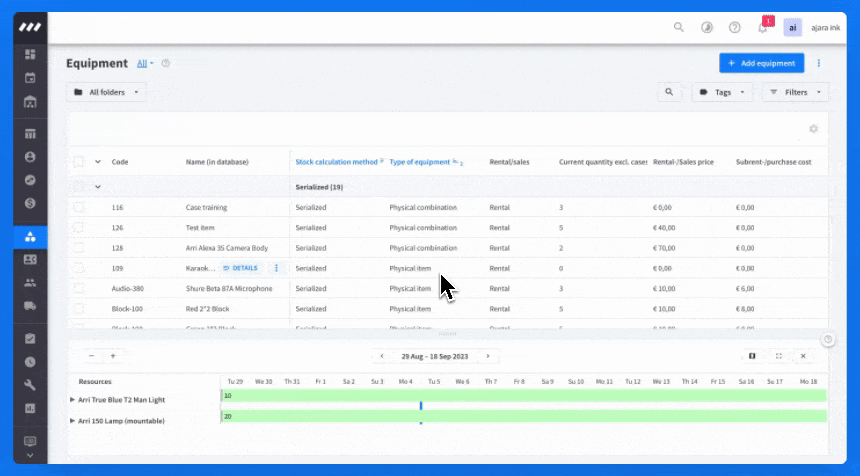Toggle the select-all checkbox in table header
This screenshot has height=476, width=860.
tap(79, 162)
